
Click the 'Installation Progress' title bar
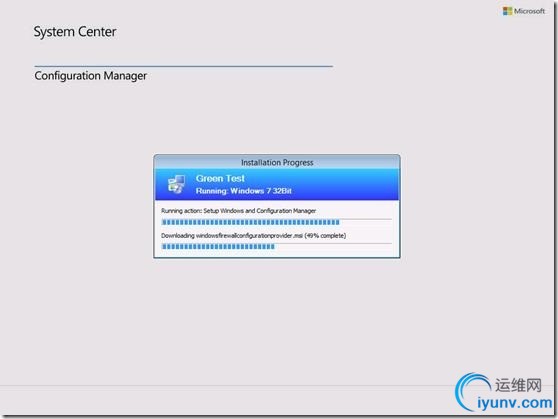point(277,162)
